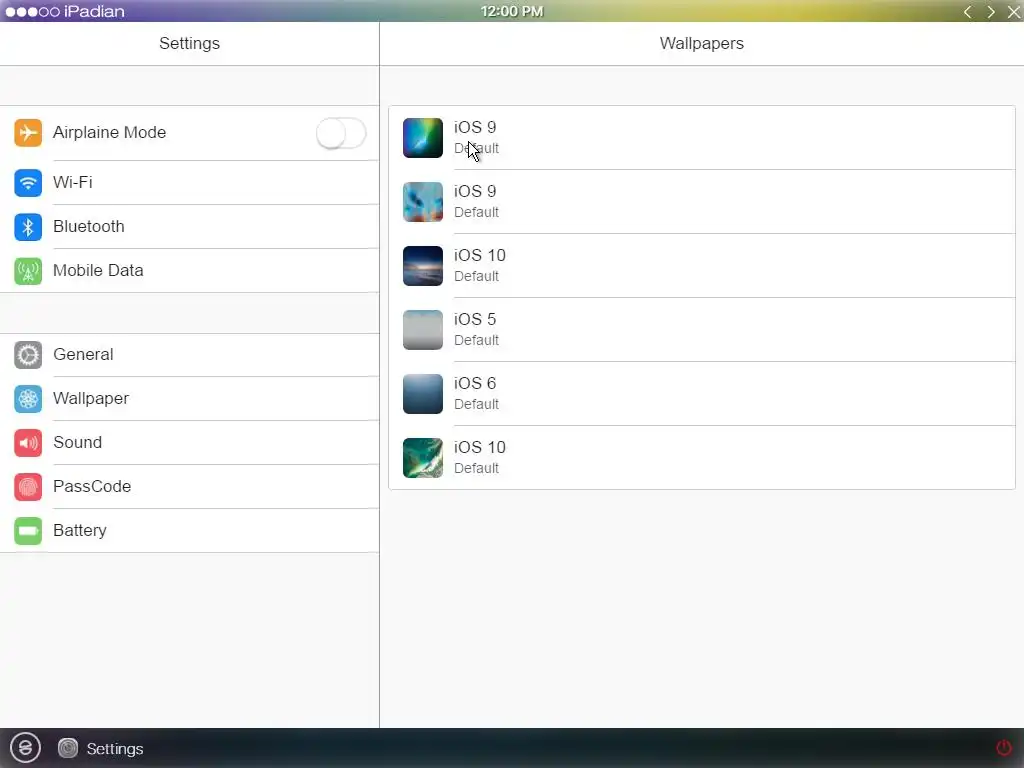Image resolution: width=1024 pixels, height=768 pixels.
Task: Select the first iOS 9 green aurora thumbnail
Action: click(x=423, y=138)
